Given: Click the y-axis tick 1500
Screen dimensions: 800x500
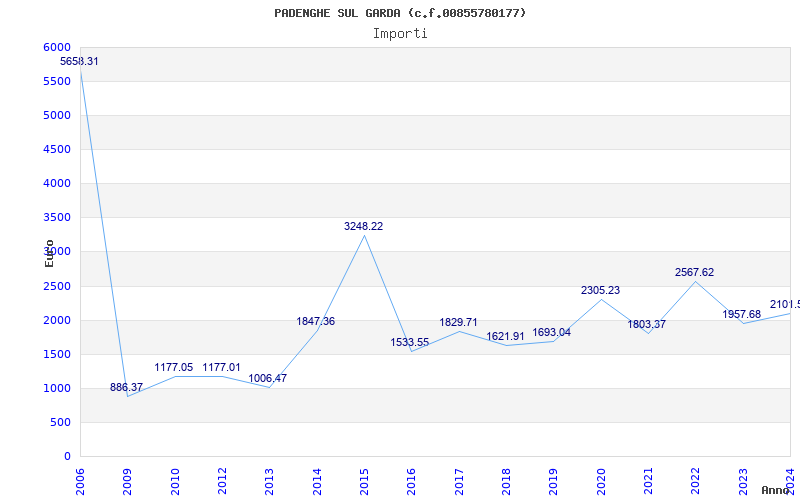Looking at the screenshot, I should pyautogui.click(x=57, y=355).
